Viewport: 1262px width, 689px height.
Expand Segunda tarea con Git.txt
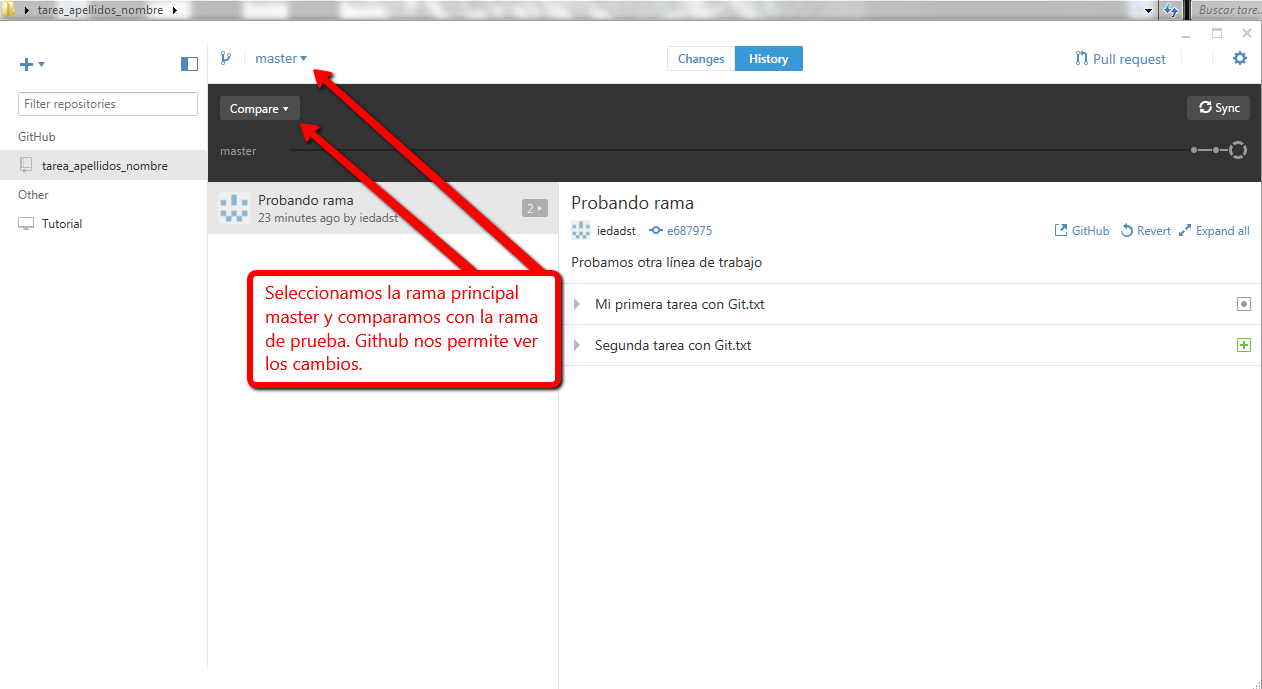(x=577, y=345)
